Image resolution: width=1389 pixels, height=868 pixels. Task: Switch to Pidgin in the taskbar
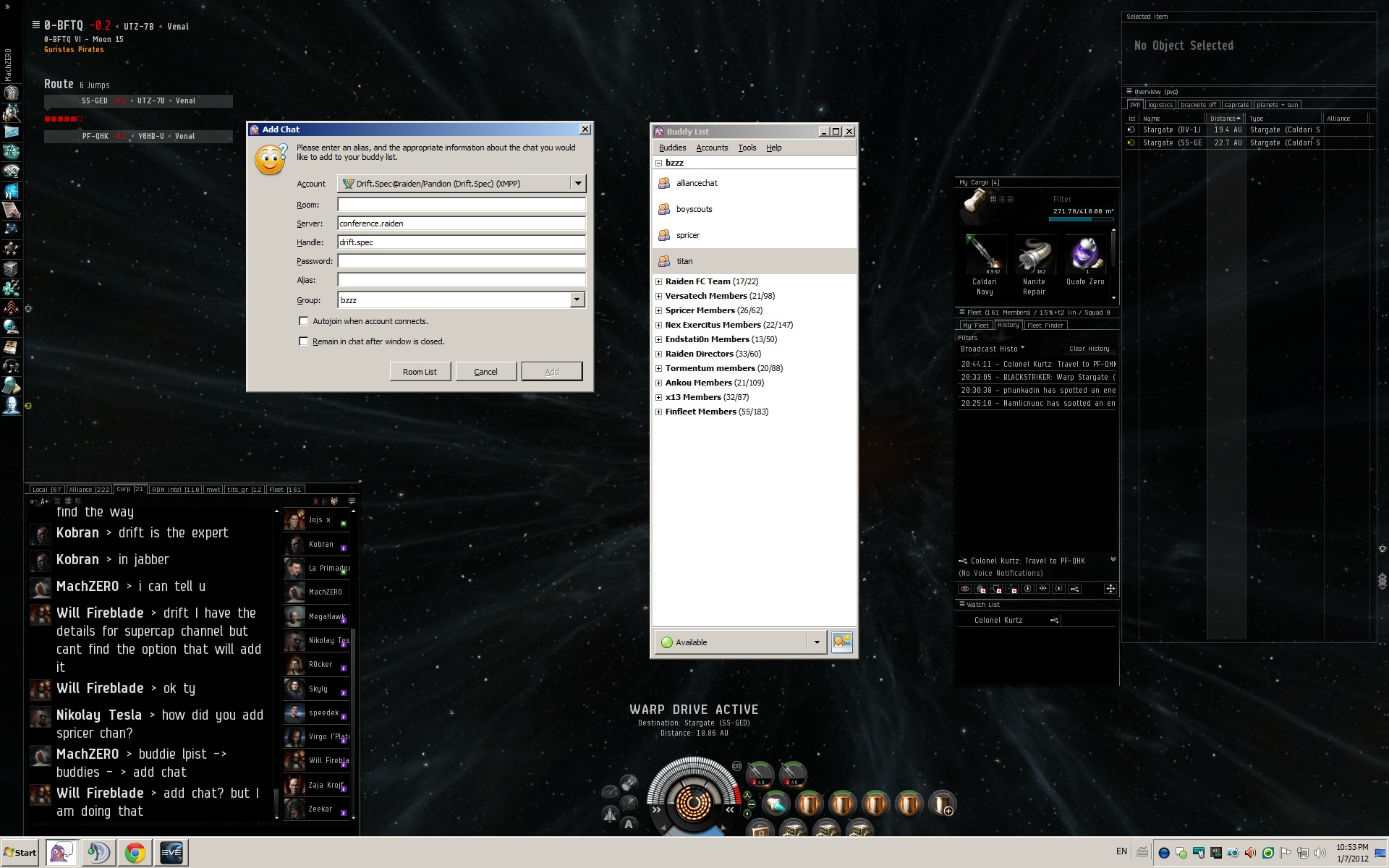point(61,853)
